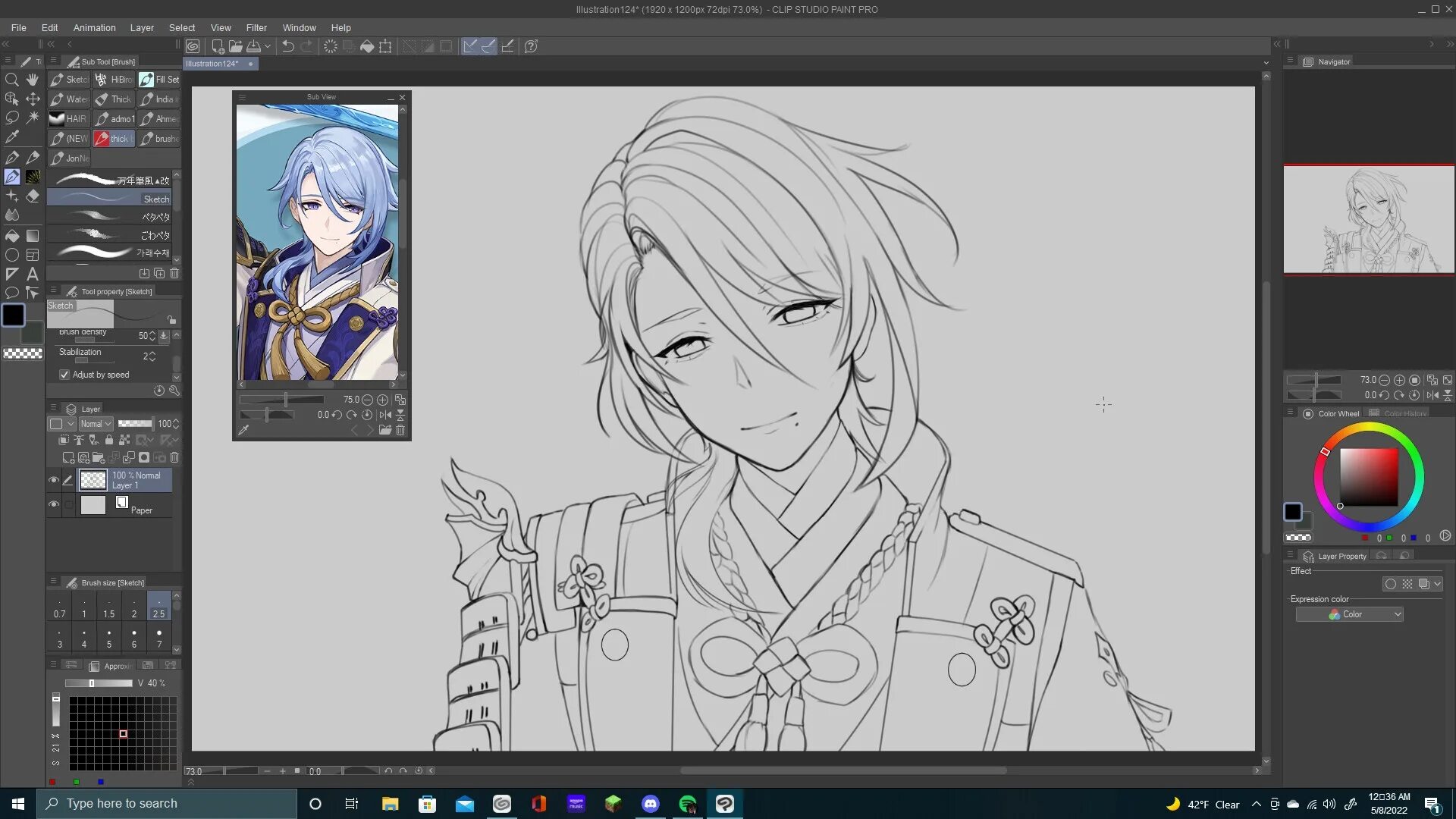The image size is (1456, 819).
Task: Toggle Clip to layer below icon
Action: [x=64, y=440]
